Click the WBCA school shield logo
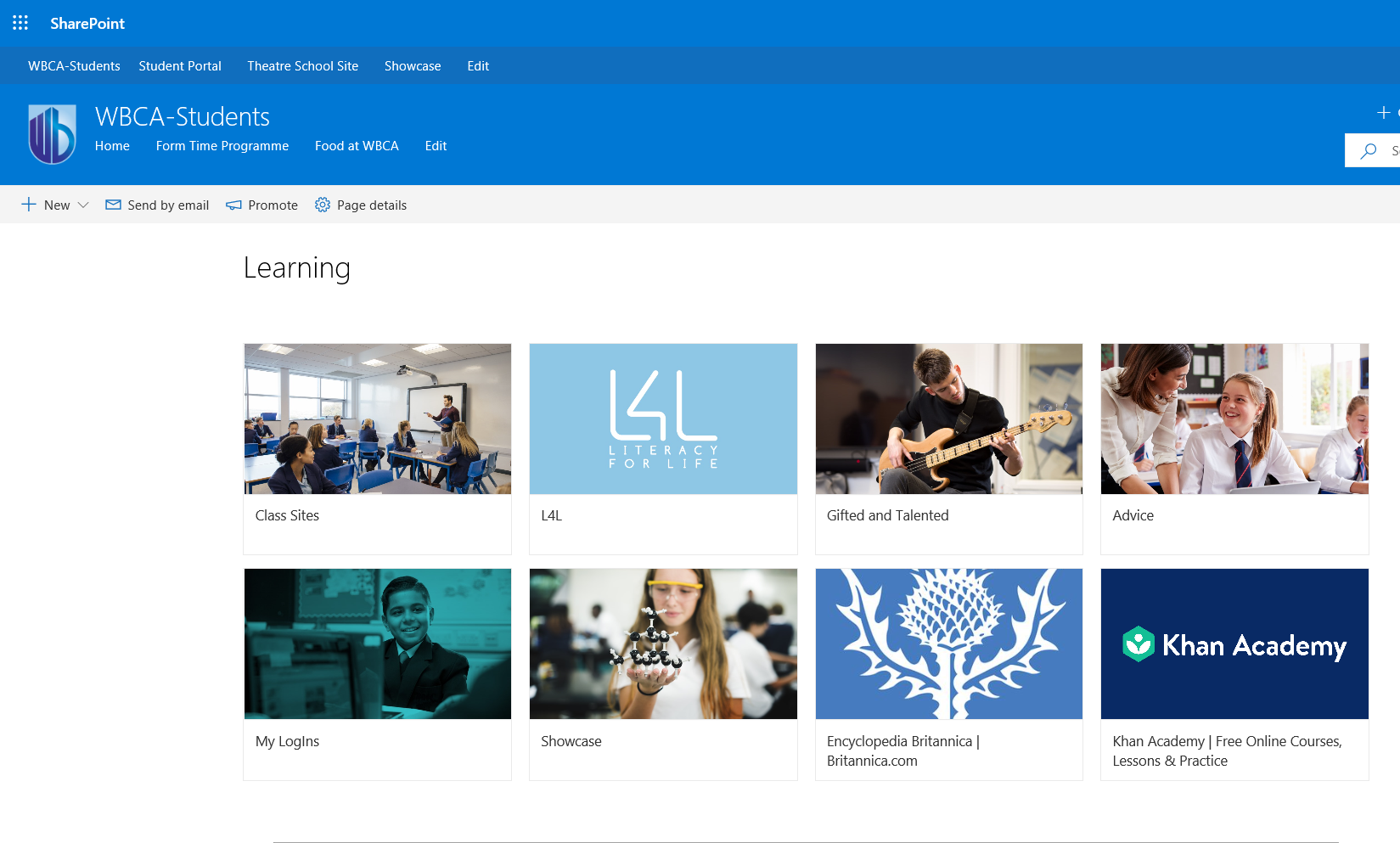This screenshot has height=843, width=1400. click(52, 134)
